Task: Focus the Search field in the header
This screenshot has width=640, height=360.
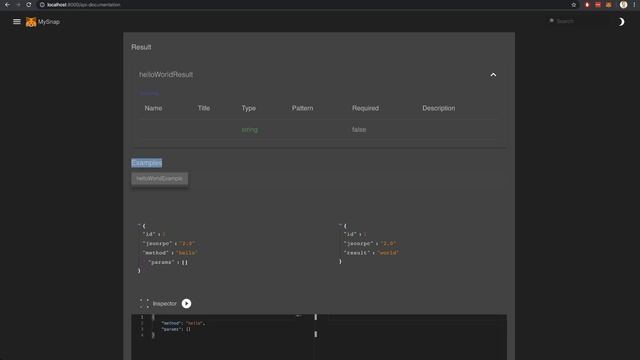Action: (x=578, y=21)
